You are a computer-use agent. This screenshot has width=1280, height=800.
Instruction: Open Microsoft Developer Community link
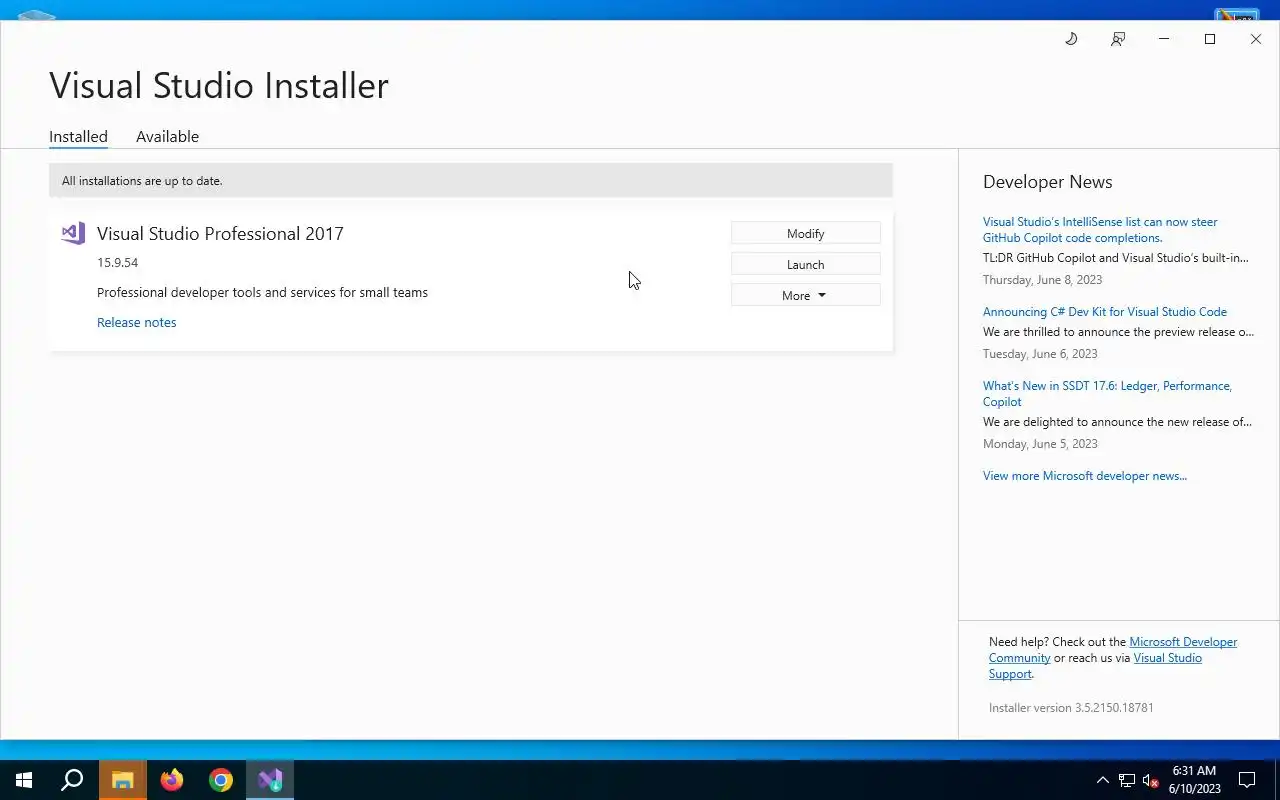point(1113,650)
